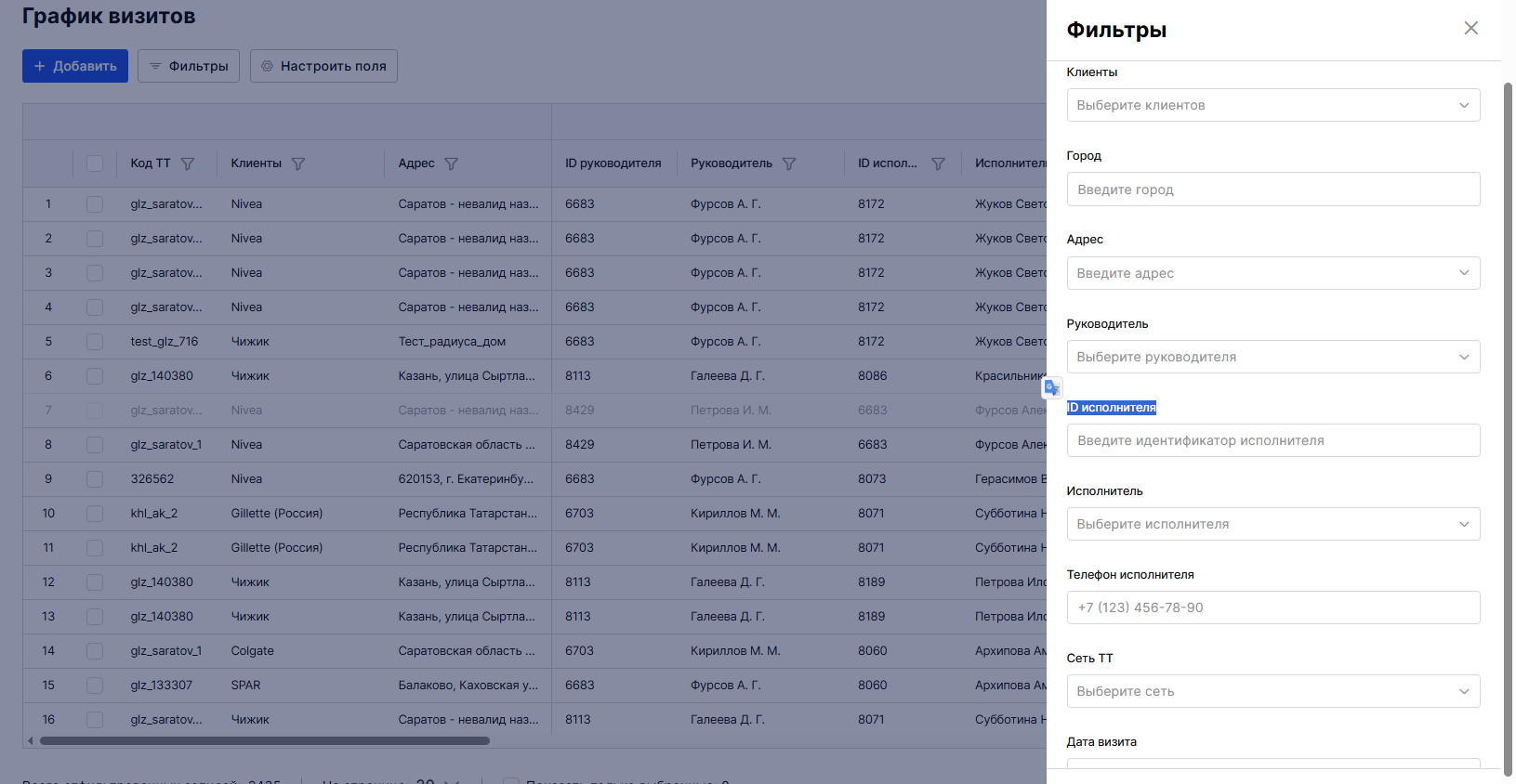
Task: Click the left arrow of horizontal scrollbar
Action: coord(31,741)
